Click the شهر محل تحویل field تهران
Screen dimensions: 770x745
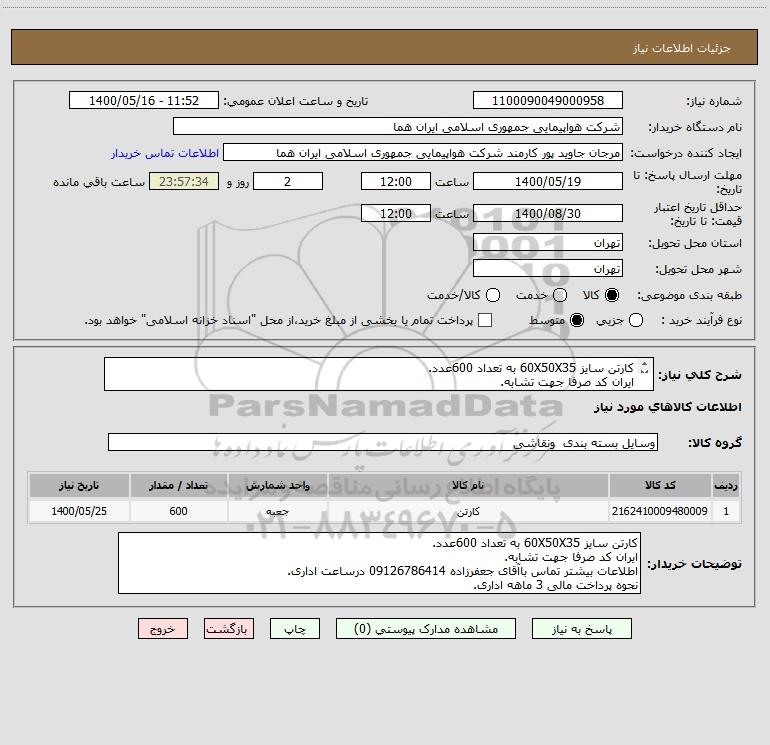(x=548, y=268)
